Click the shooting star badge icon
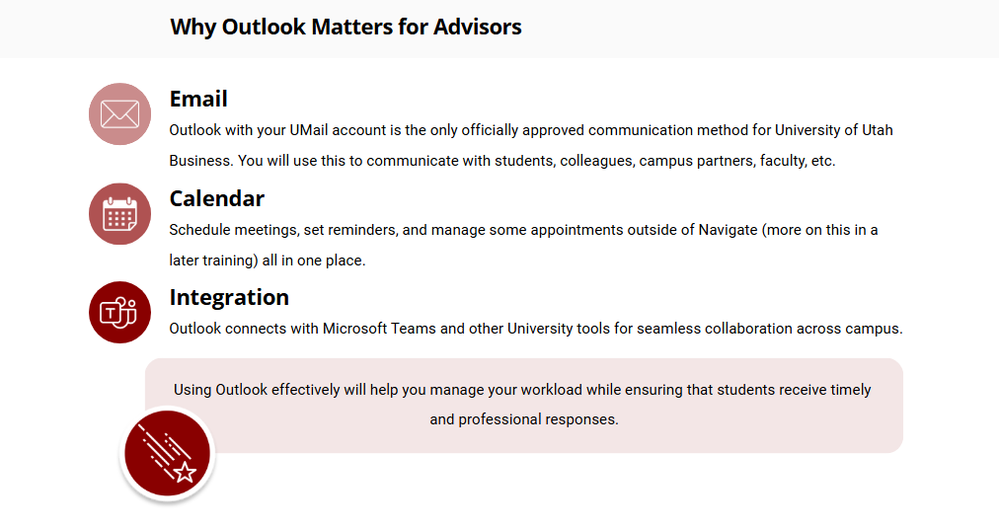This screenshot has height=521, width=999. pyautogui.click(x=168, y=453)
